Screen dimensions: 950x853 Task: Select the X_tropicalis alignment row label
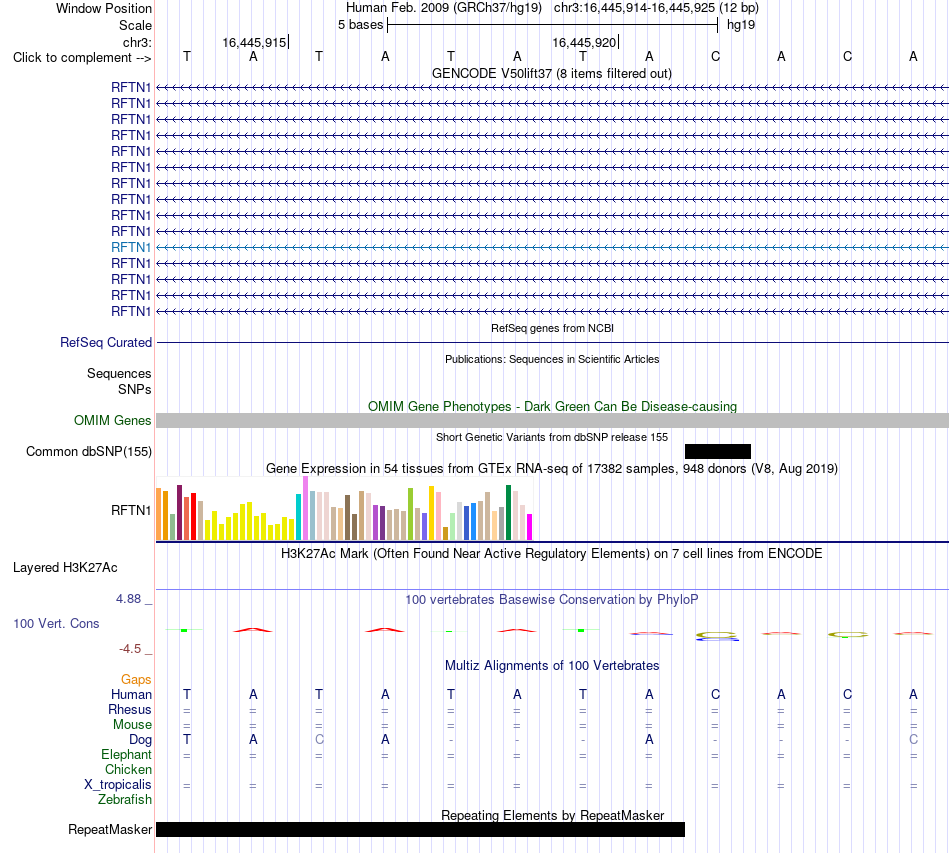(118, 785)
